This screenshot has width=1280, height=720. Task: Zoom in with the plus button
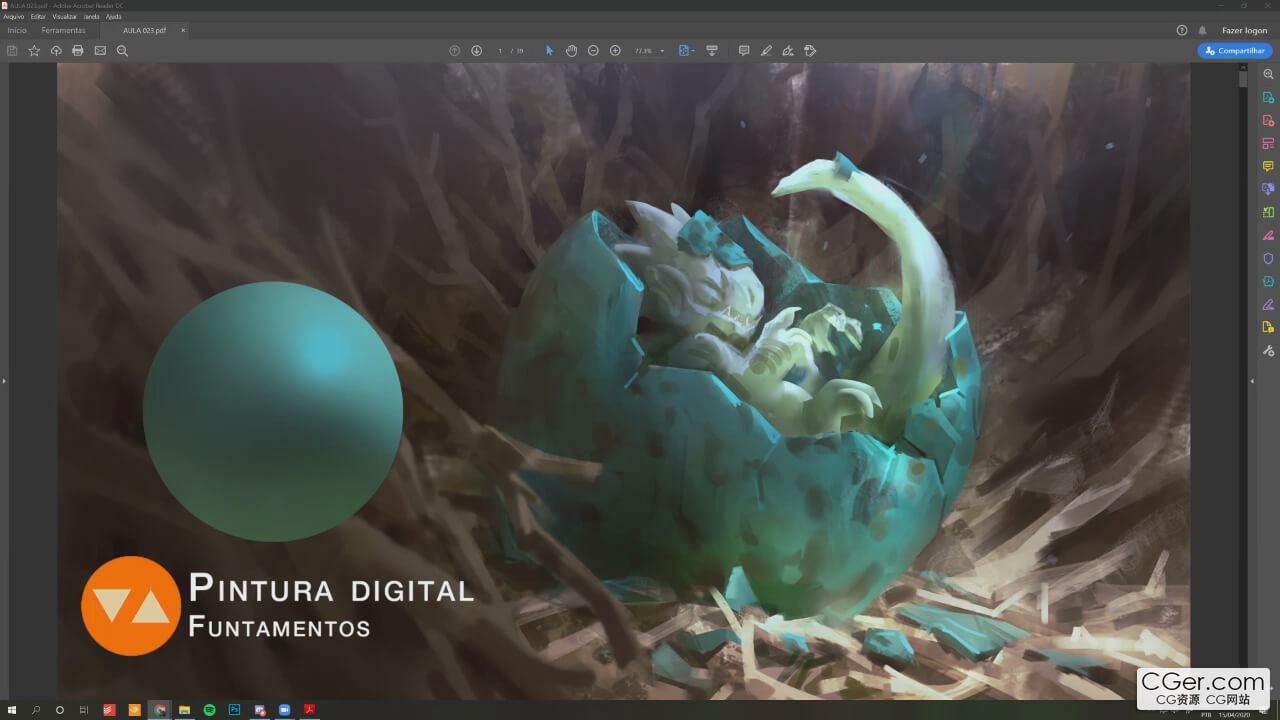615,51
